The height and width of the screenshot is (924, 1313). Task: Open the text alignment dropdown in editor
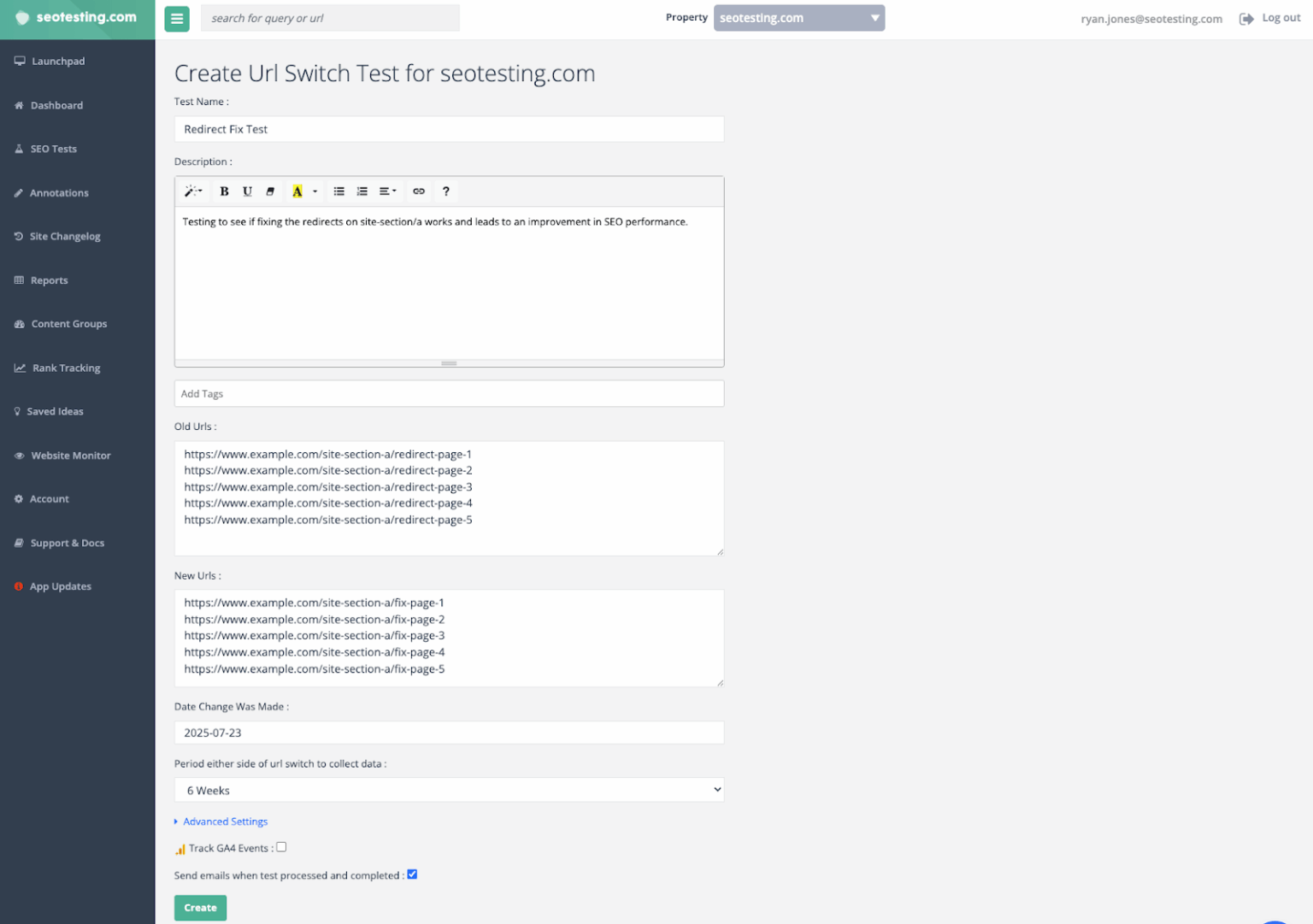point(387,191)
